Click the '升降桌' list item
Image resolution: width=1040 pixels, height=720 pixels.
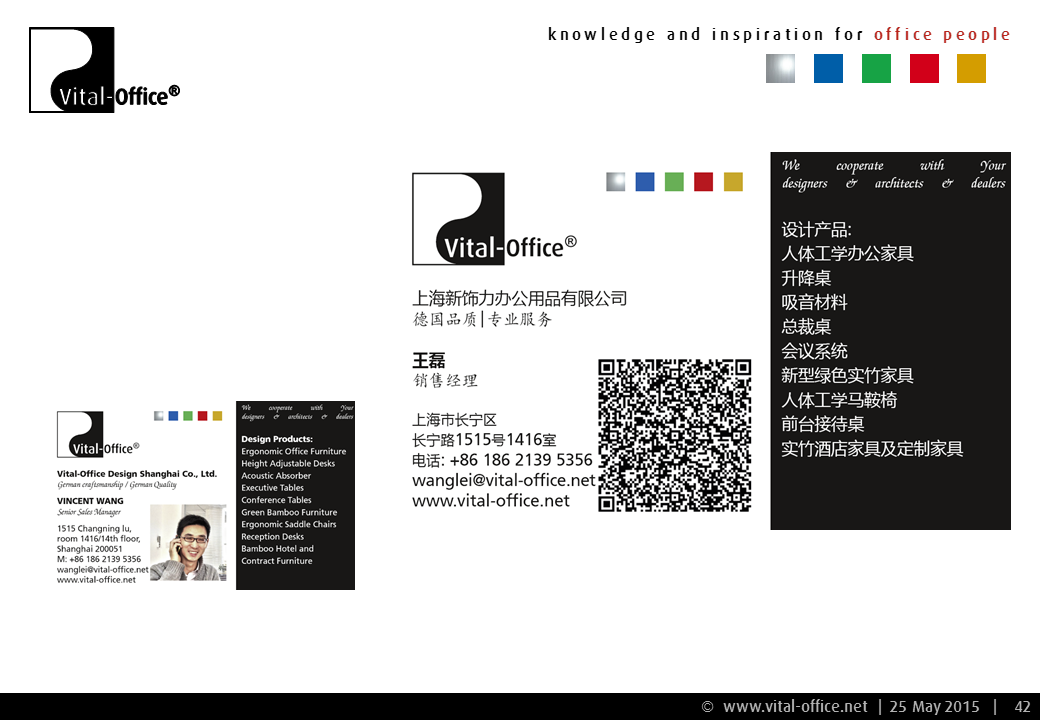pyautogui.click(x=806, y=278)
